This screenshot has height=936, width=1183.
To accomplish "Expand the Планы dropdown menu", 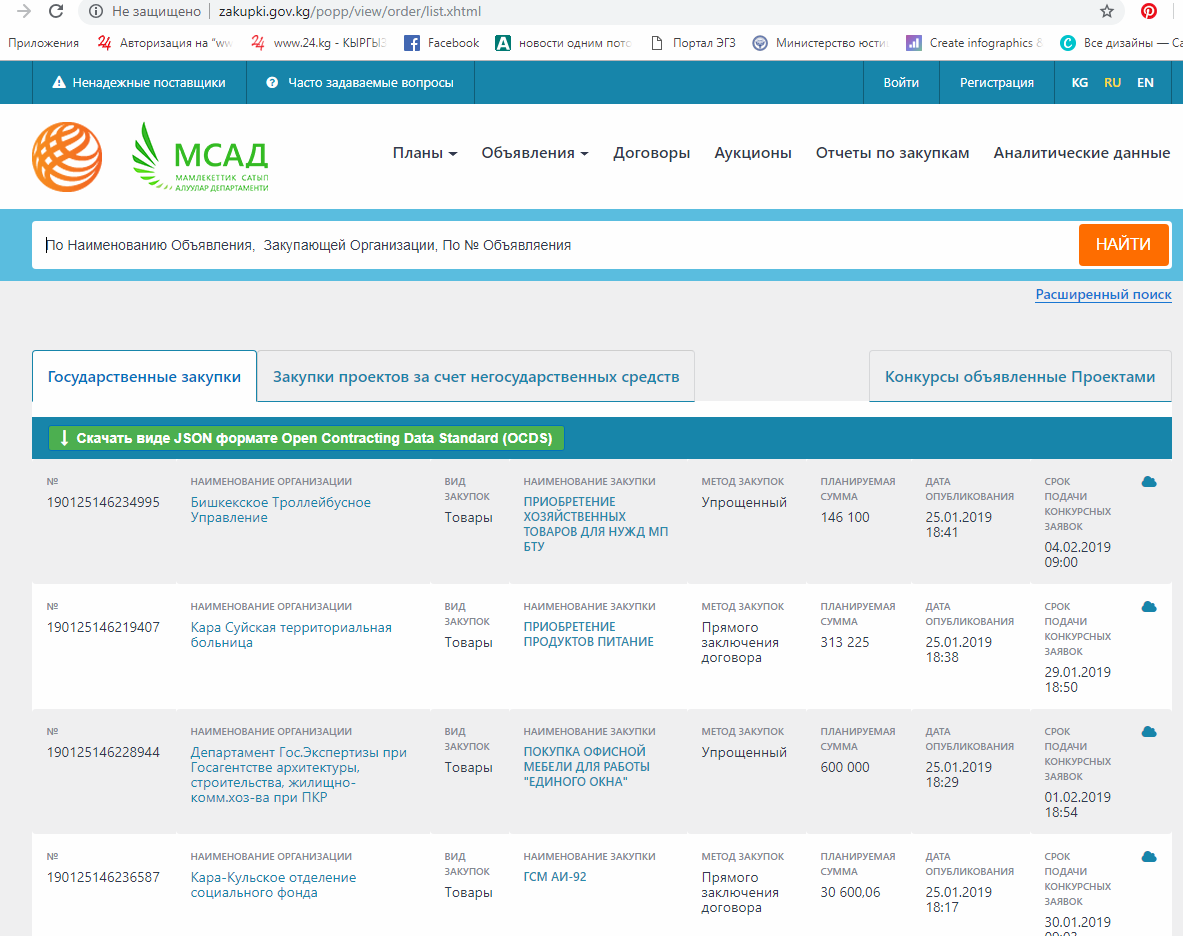I will tap(424, 153).
